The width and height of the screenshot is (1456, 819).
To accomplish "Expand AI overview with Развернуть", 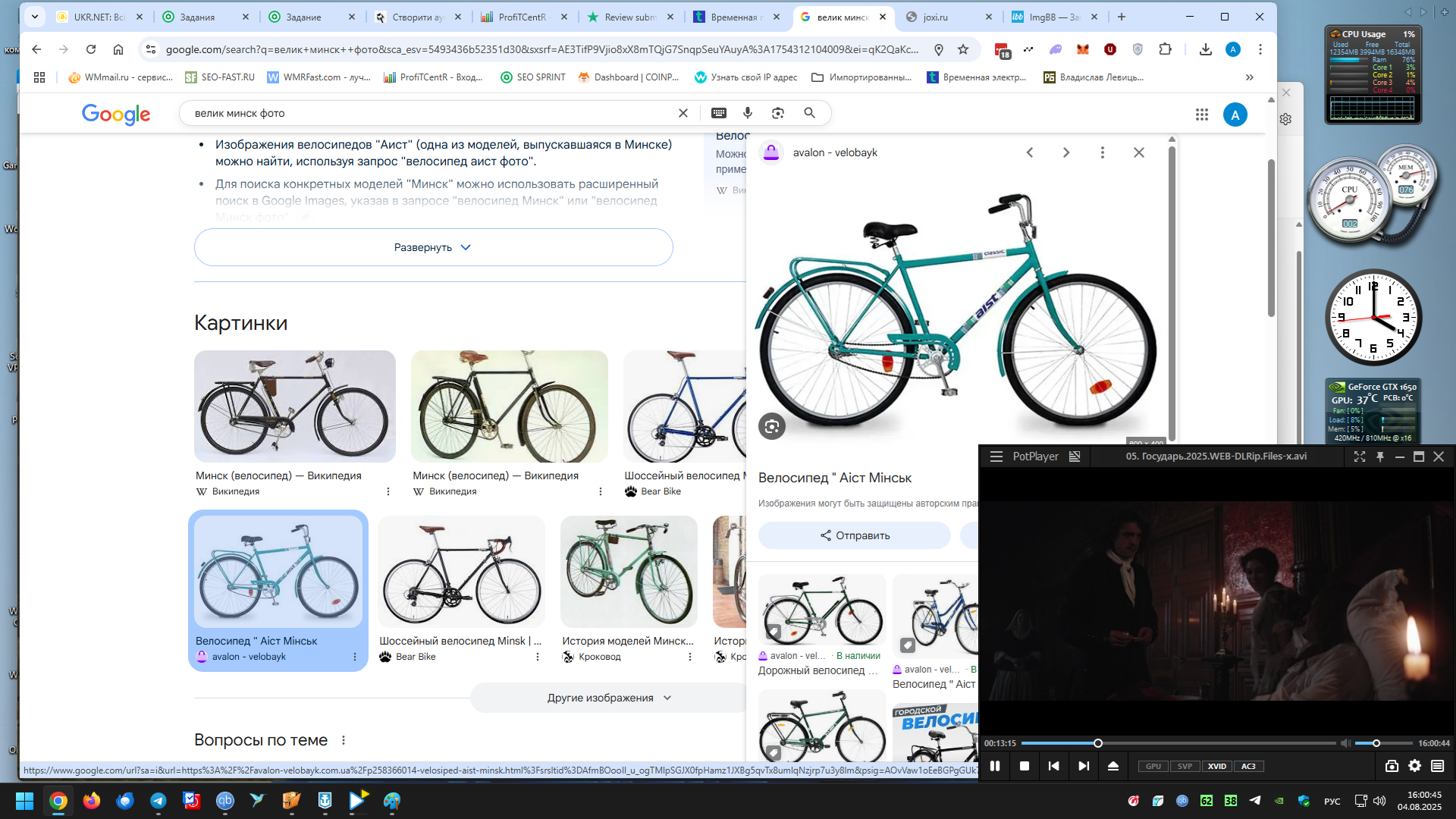I will click(433, 247).
